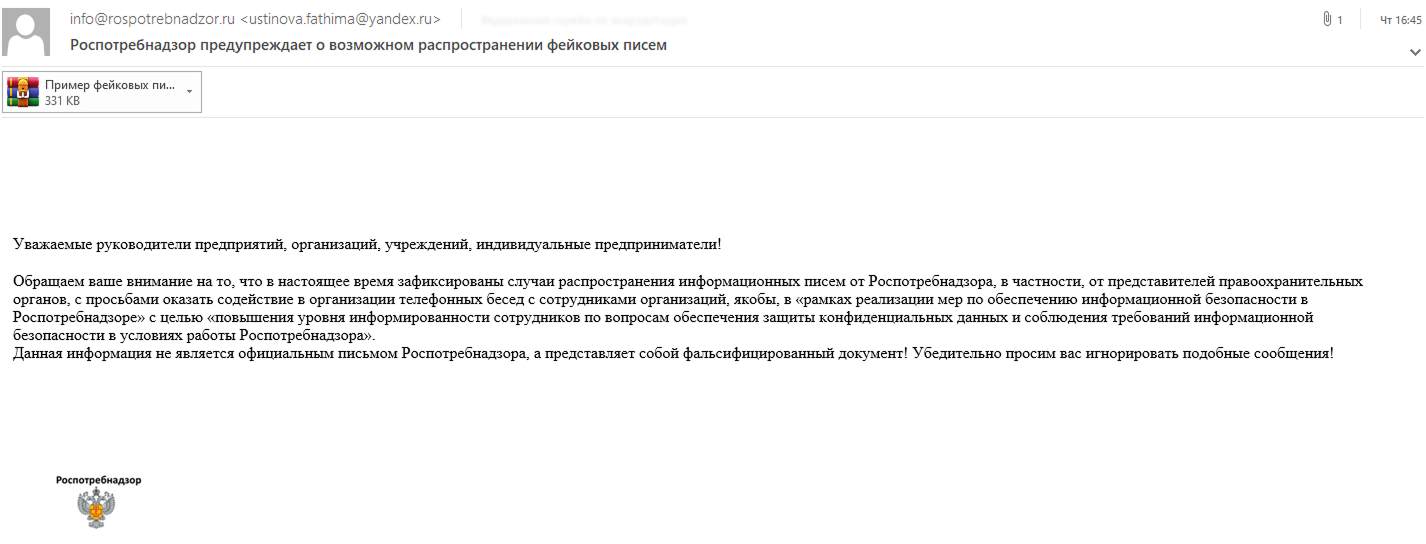Open the attachment "Пример фейковых пи..."
This screenshot has width=1426, height=544.
[109, 85]
